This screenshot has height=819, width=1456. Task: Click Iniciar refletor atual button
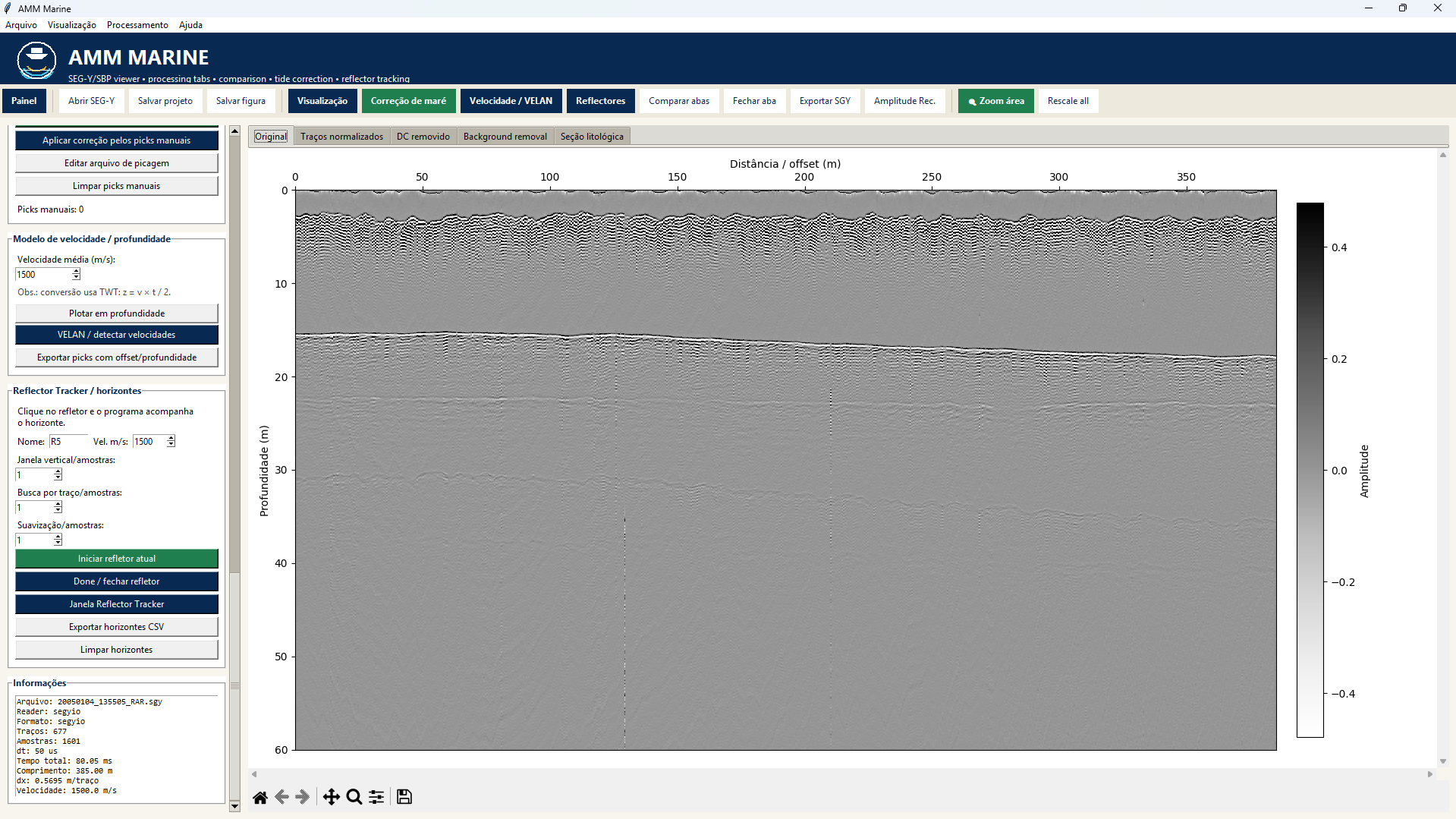click(117, 559)
